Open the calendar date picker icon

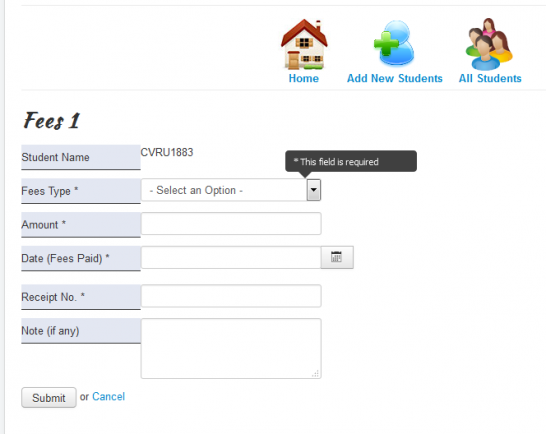pos(337,257)
